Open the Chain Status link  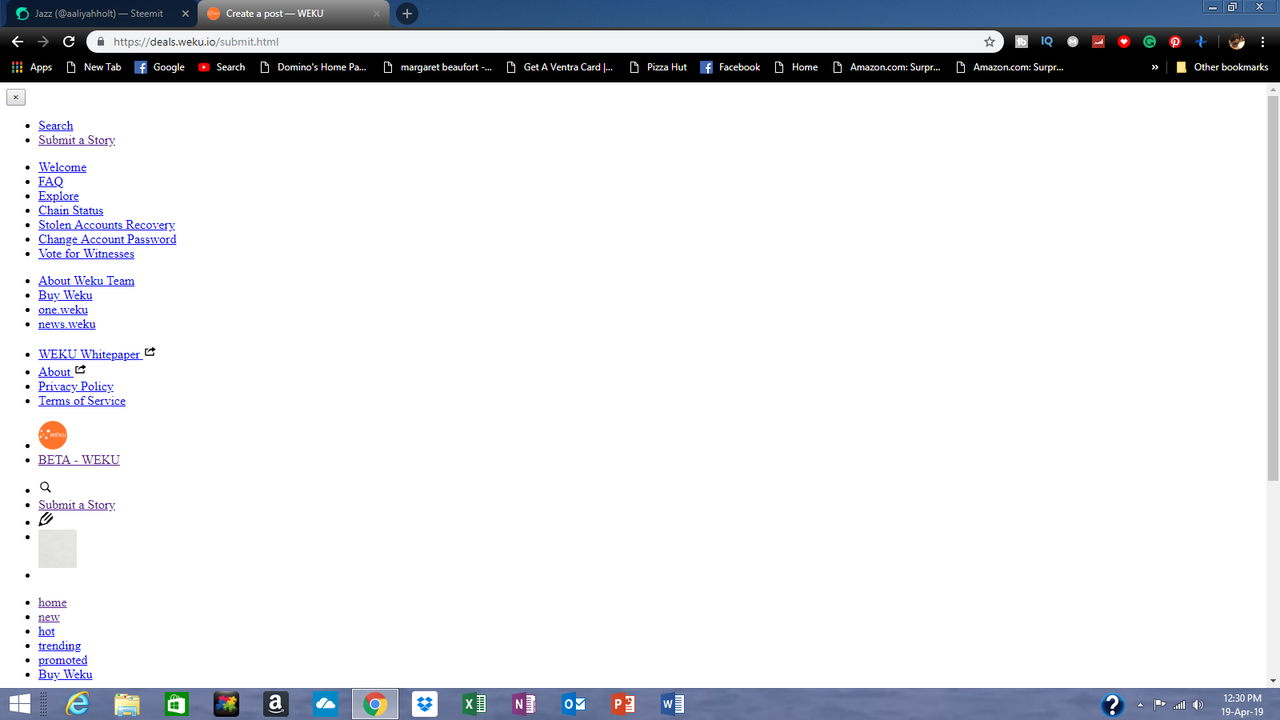click(x=71, y=210)
